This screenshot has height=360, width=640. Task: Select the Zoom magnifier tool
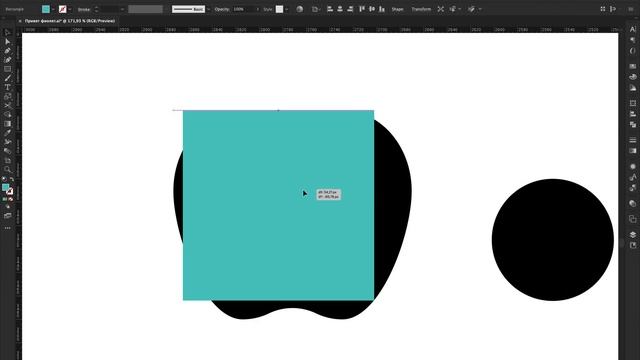7,169
